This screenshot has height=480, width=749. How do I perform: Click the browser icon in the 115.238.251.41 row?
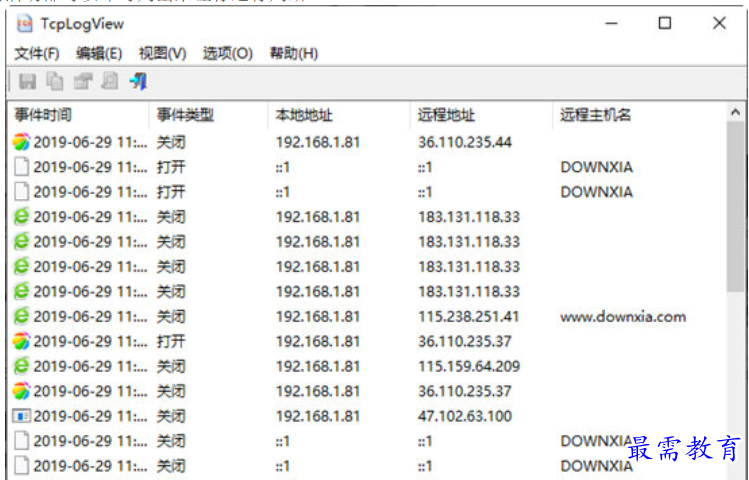tap(21, 316)
